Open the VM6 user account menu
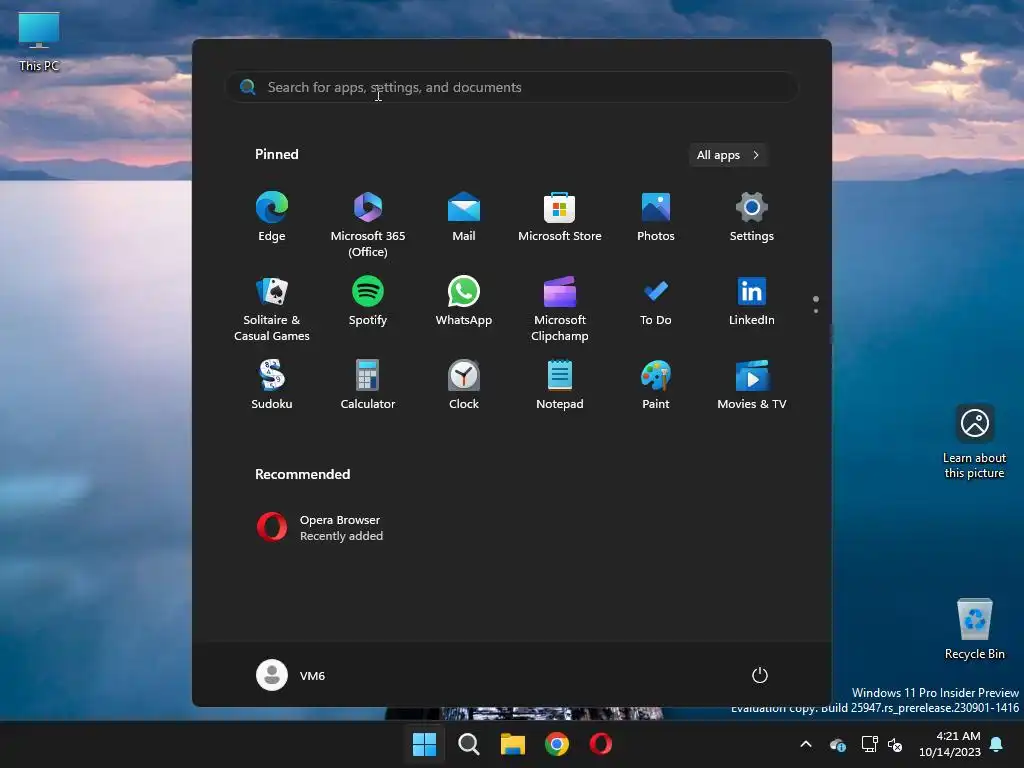 click(291, 675)
